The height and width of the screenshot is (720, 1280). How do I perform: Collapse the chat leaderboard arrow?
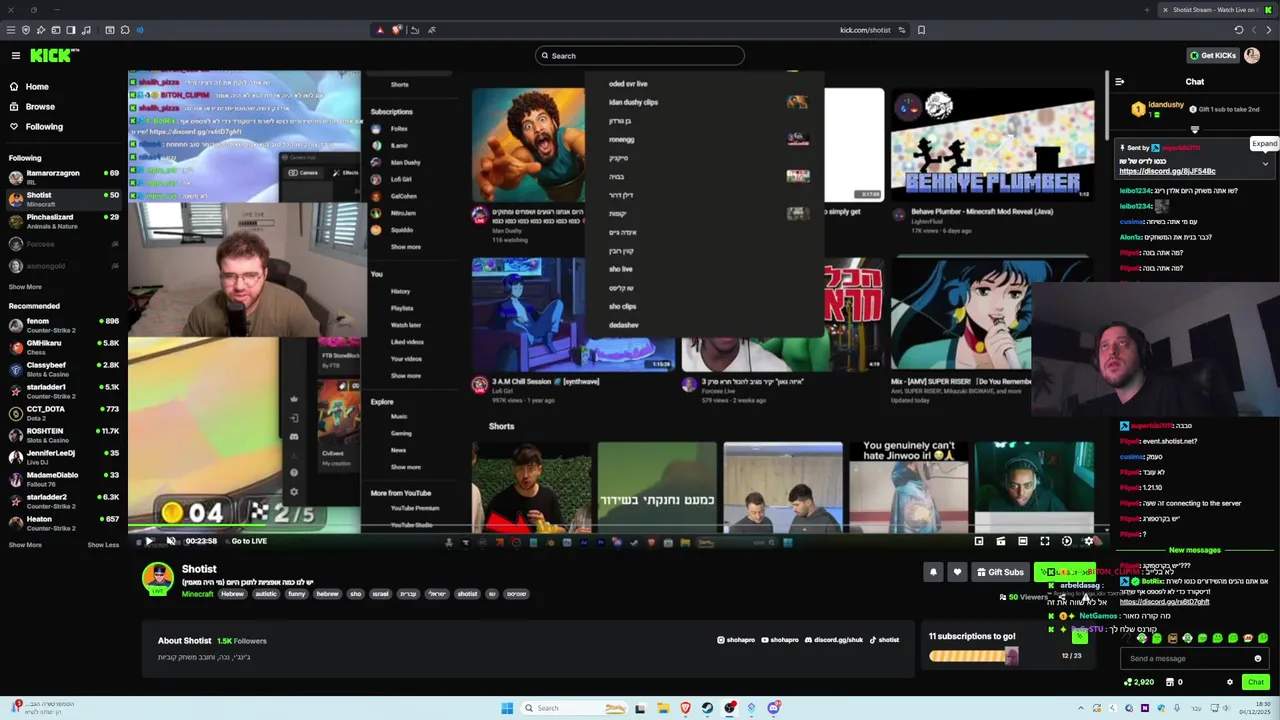tap(1194, 129)
